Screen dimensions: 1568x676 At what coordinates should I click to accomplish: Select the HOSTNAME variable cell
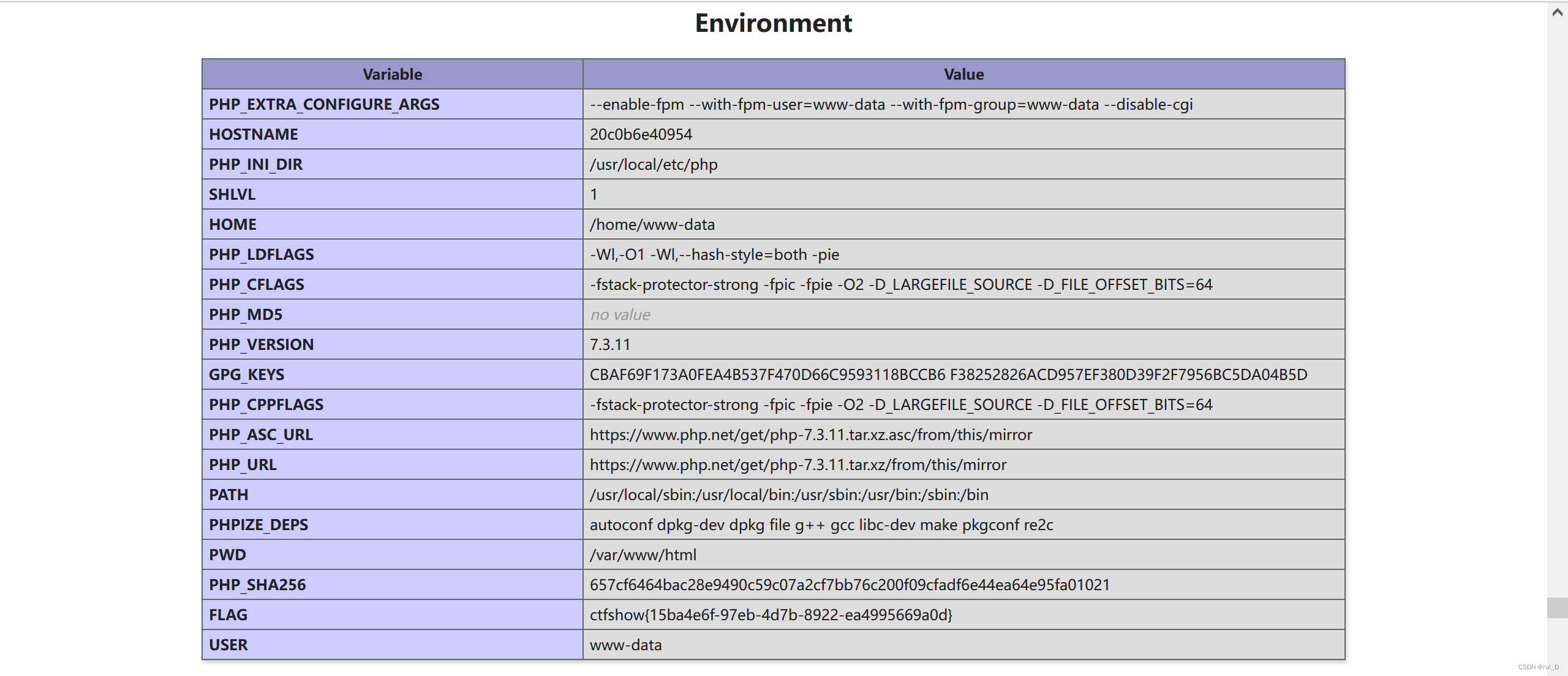coord(392,134)
